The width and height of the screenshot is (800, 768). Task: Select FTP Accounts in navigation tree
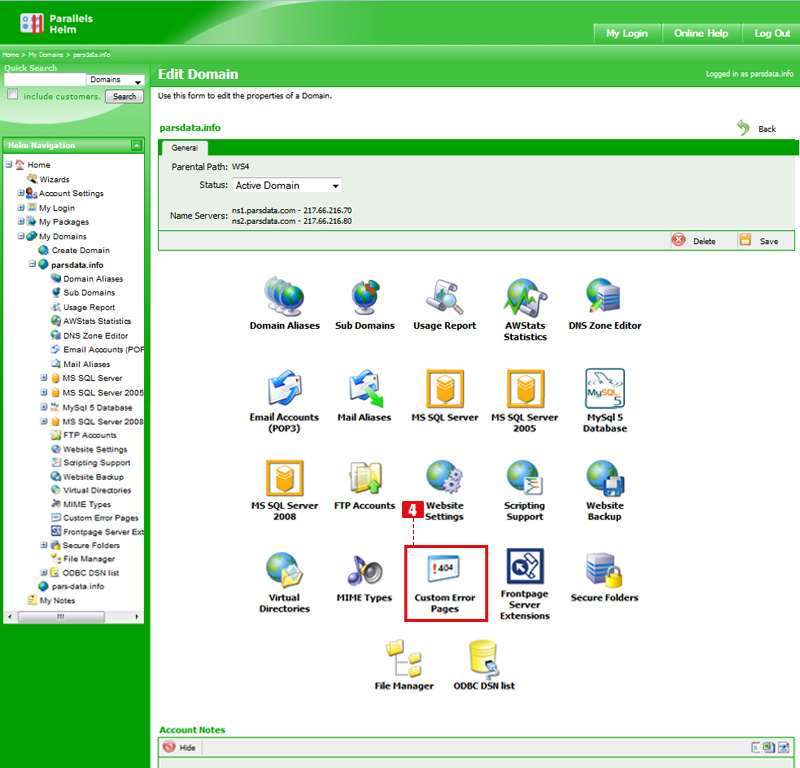tap(90, 435)
